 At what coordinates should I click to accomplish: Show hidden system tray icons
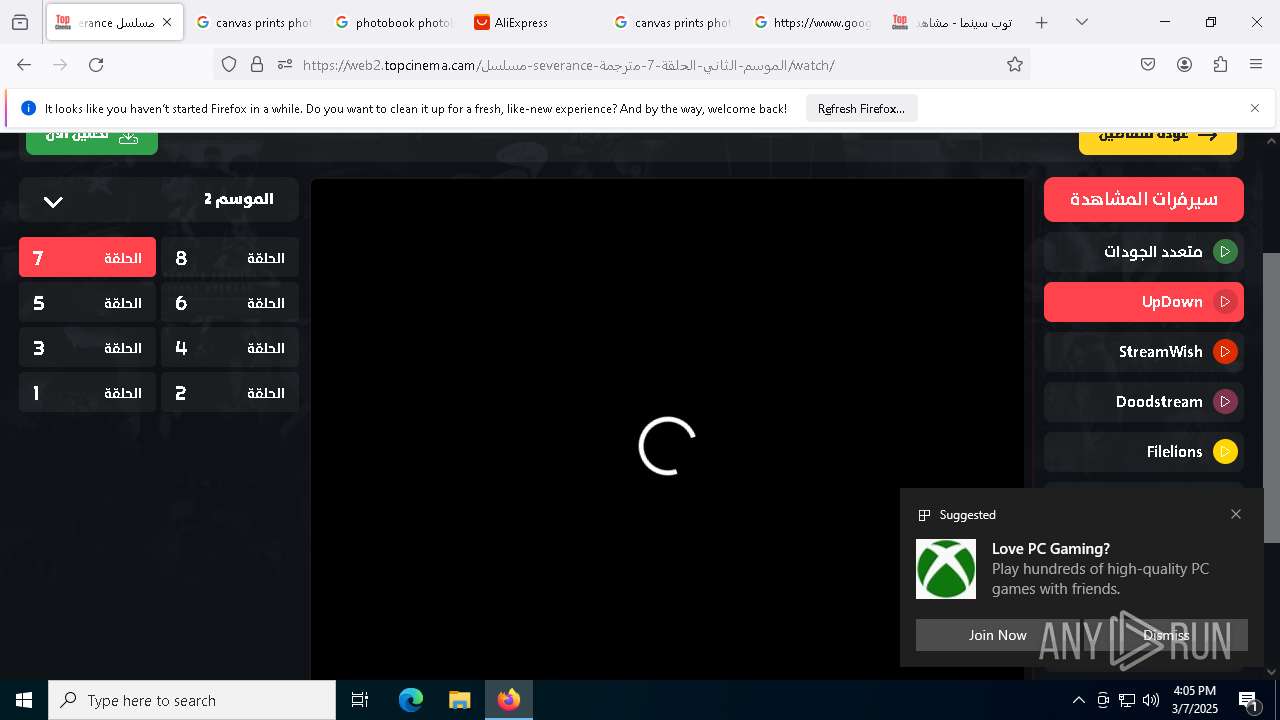click(1078, 700)
